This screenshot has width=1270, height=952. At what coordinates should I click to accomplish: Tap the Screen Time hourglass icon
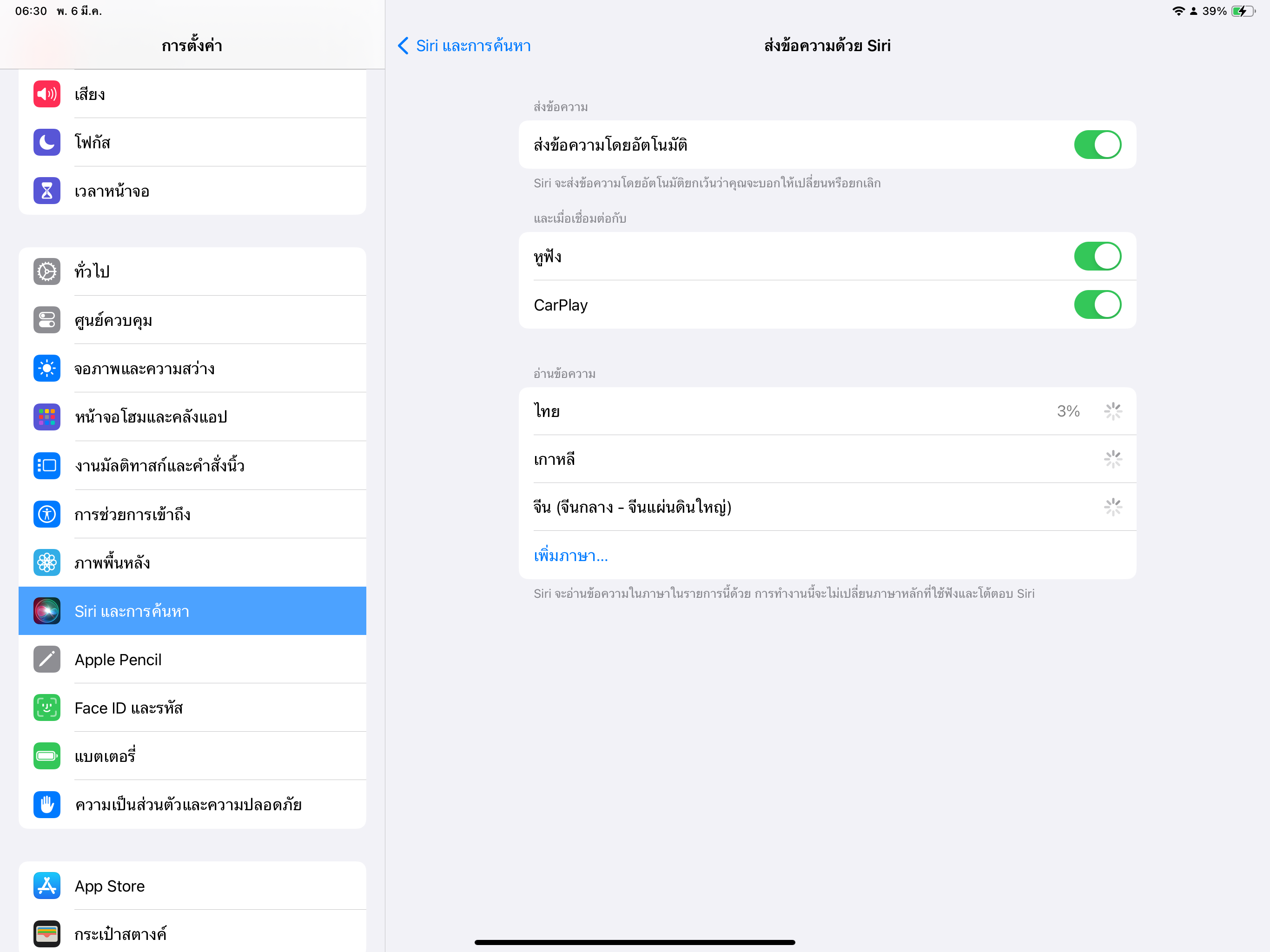coord(46,191)
